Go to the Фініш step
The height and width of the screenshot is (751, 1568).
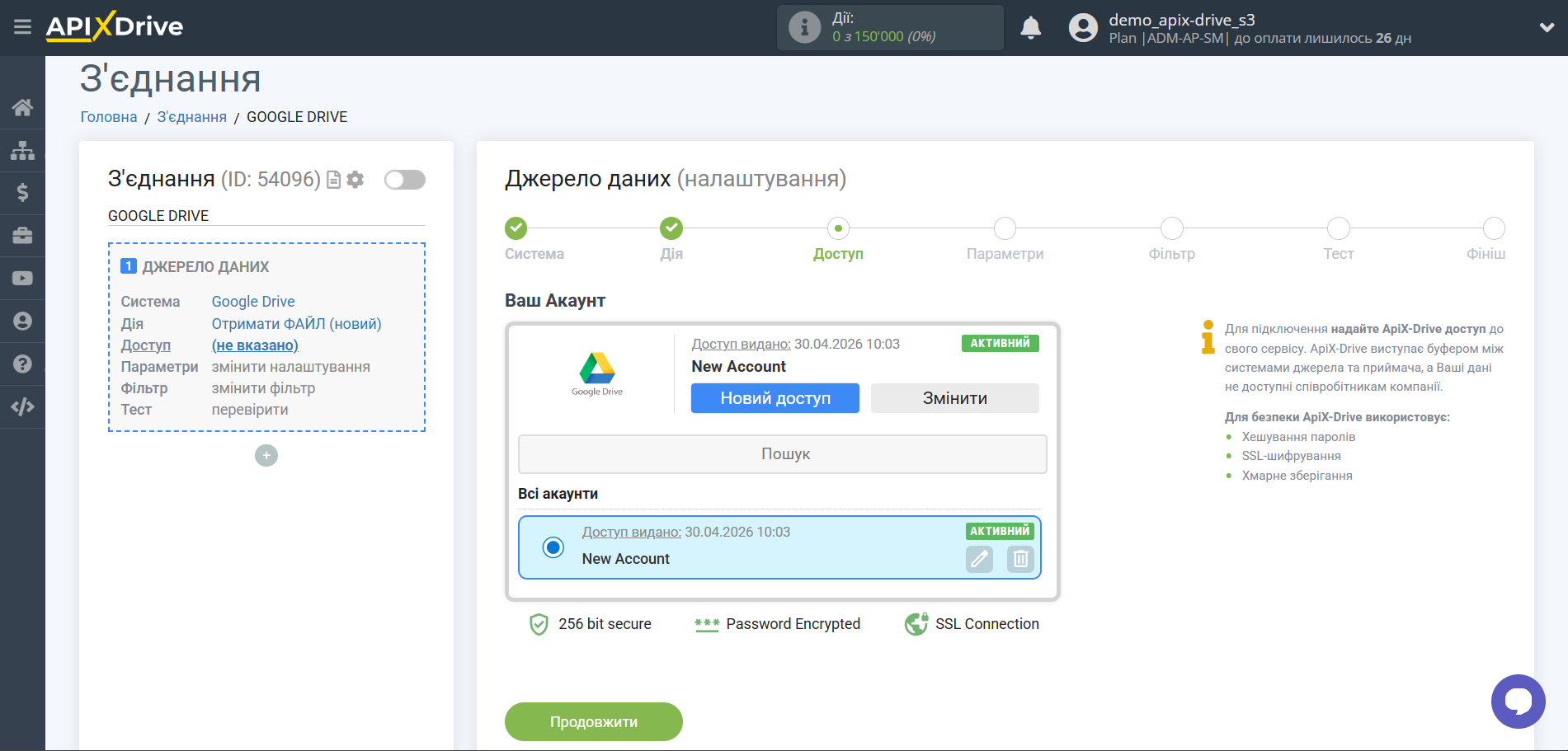click(1494, 228)
